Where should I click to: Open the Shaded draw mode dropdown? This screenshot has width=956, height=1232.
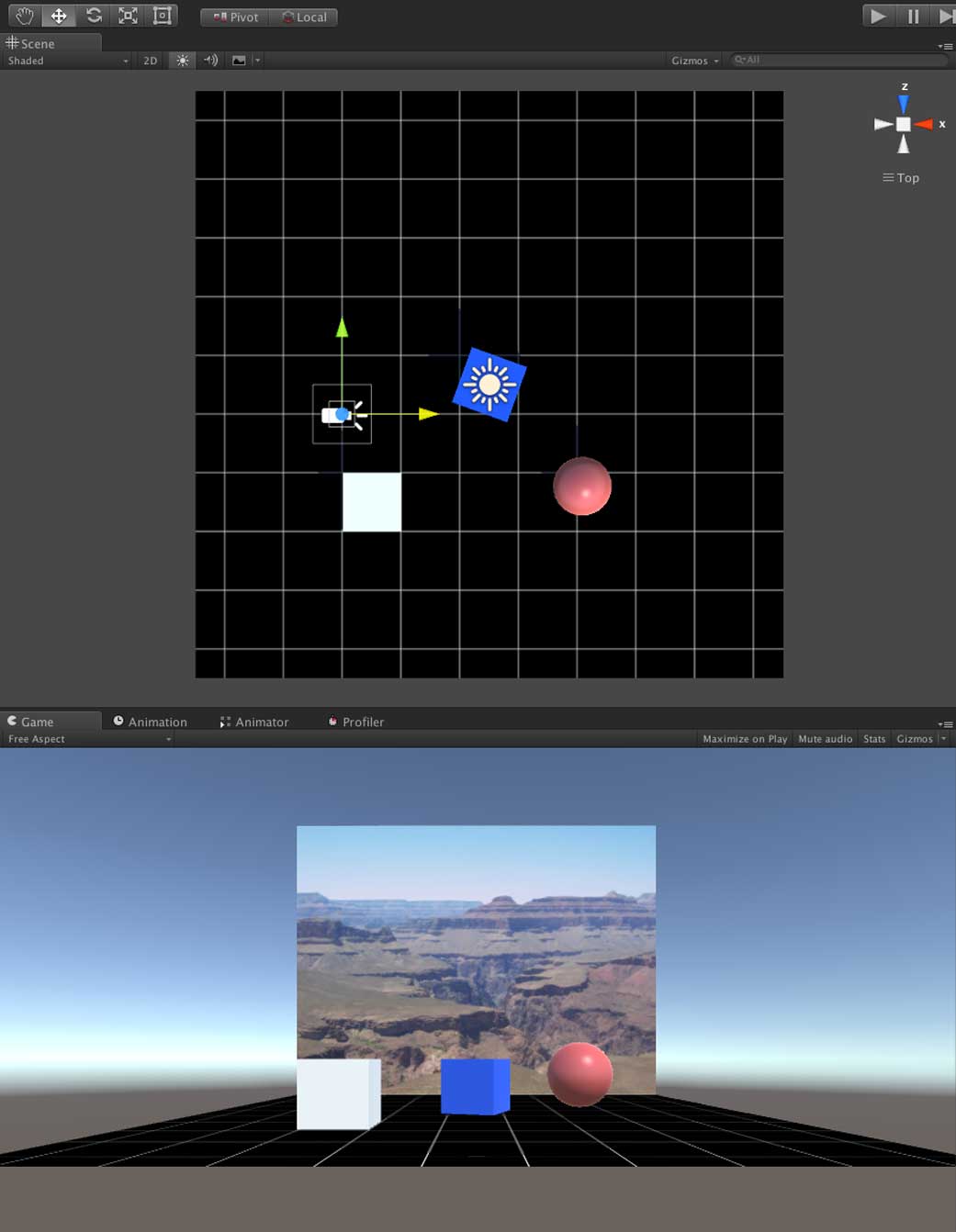[x=68, y=61]
